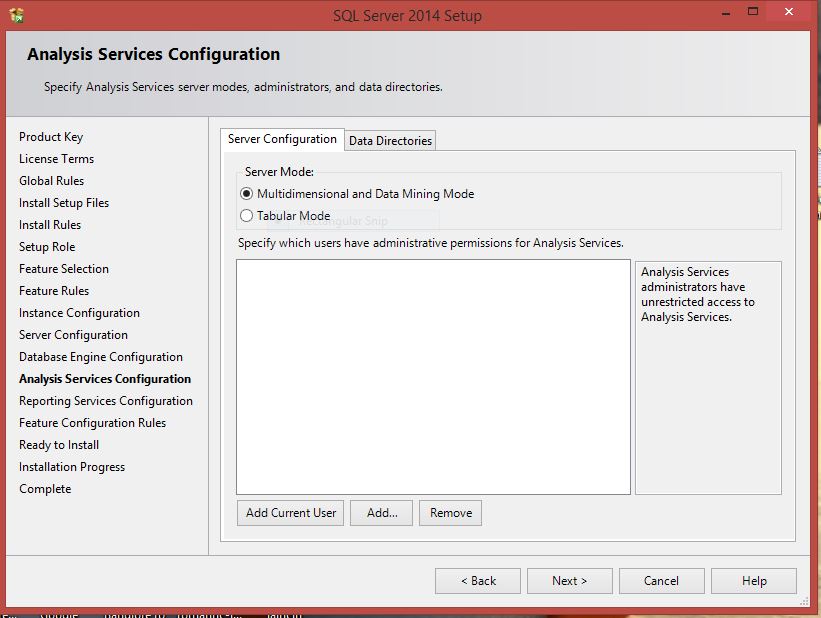Select Feature Selection in the left steps
821x618 pixels.
click(x=64, y=269)
